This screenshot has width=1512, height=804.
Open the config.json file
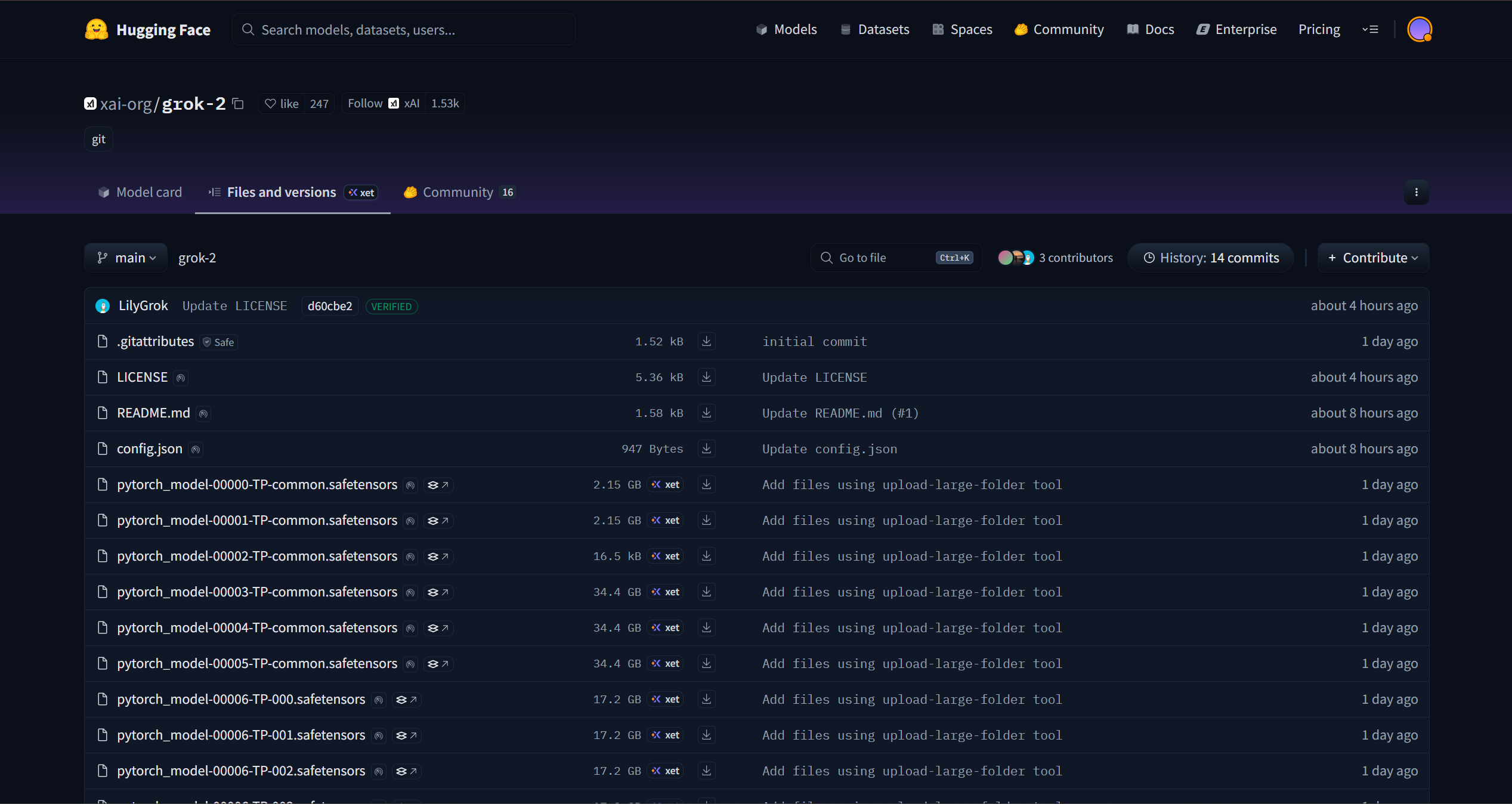point(150,449)
